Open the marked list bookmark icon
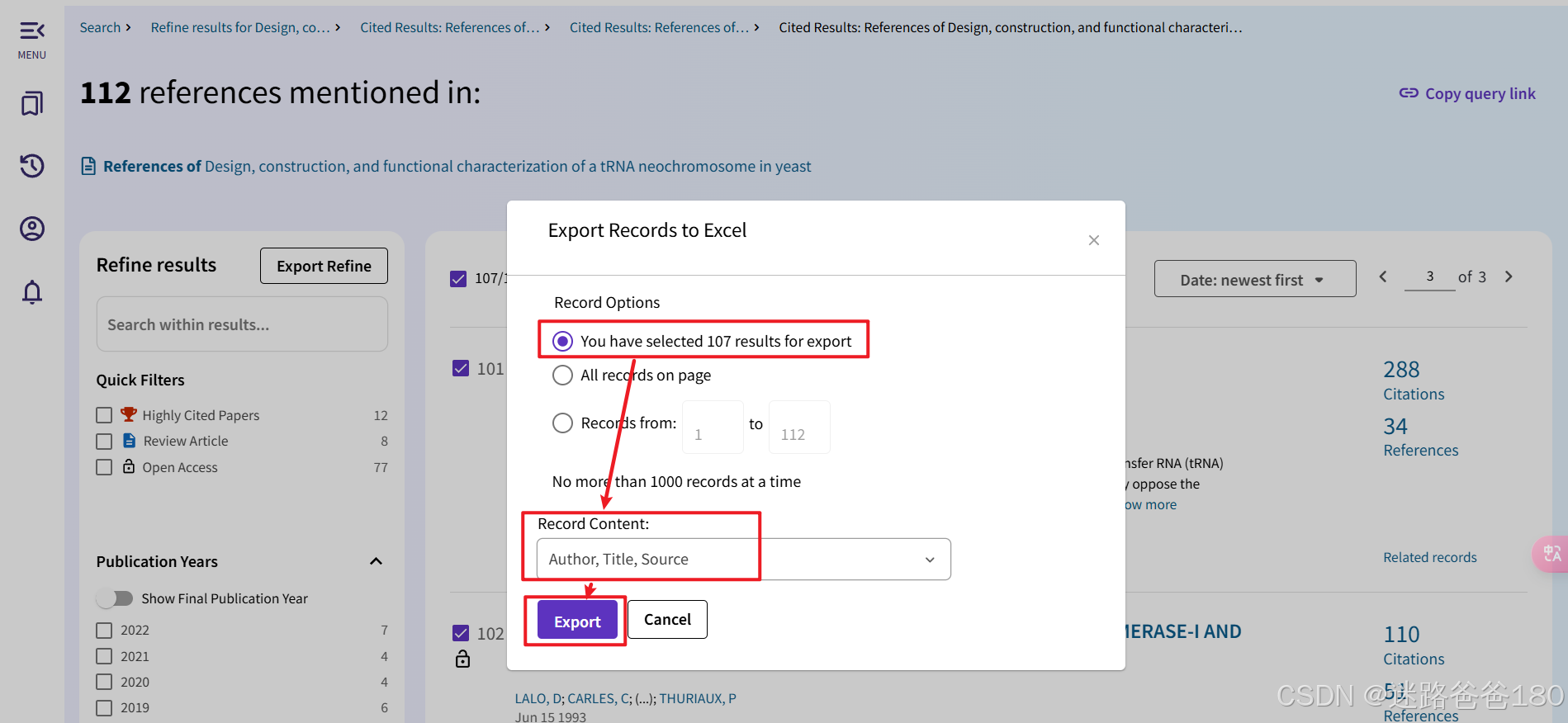 [x=32, y=103]
